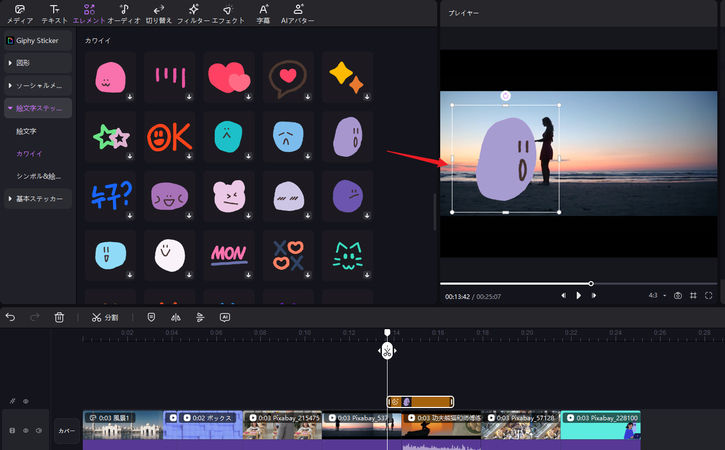
Task: Open the オーディオ audio panel
Action: [124, 13]
